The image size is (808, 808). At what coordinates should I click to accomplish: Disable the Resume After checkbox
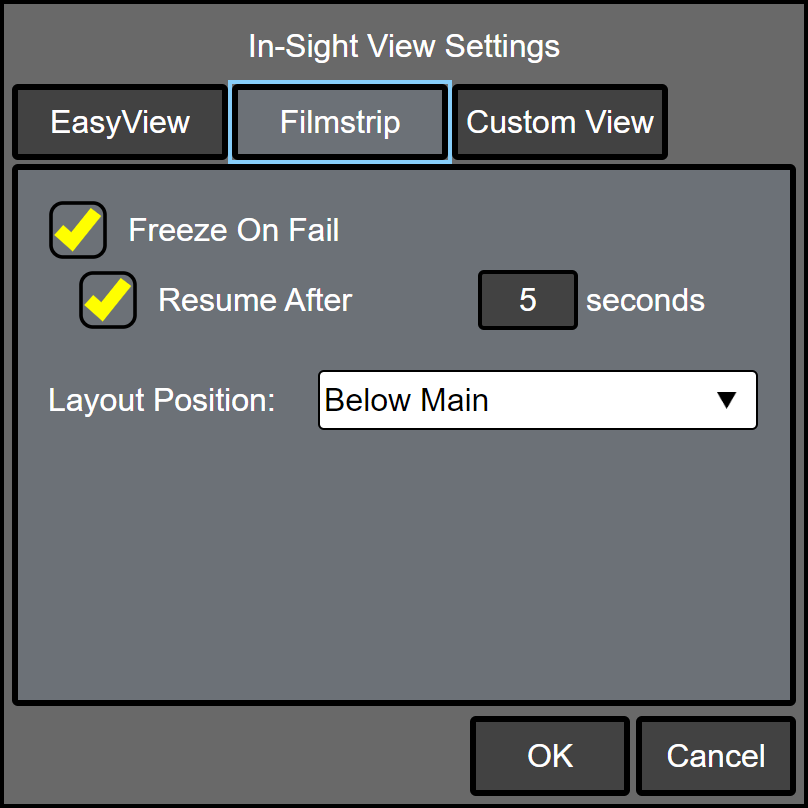pyautogui.click(x=108, y=300)
